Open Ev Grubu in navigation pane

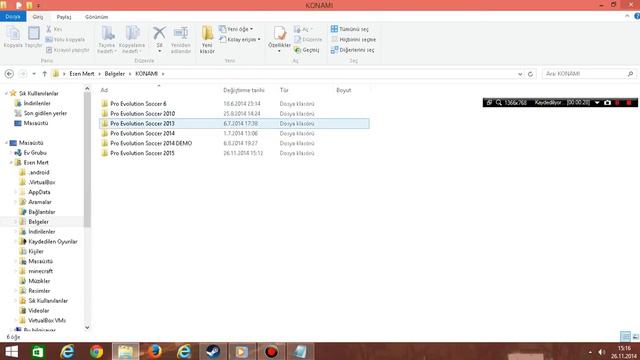(35, 153)
